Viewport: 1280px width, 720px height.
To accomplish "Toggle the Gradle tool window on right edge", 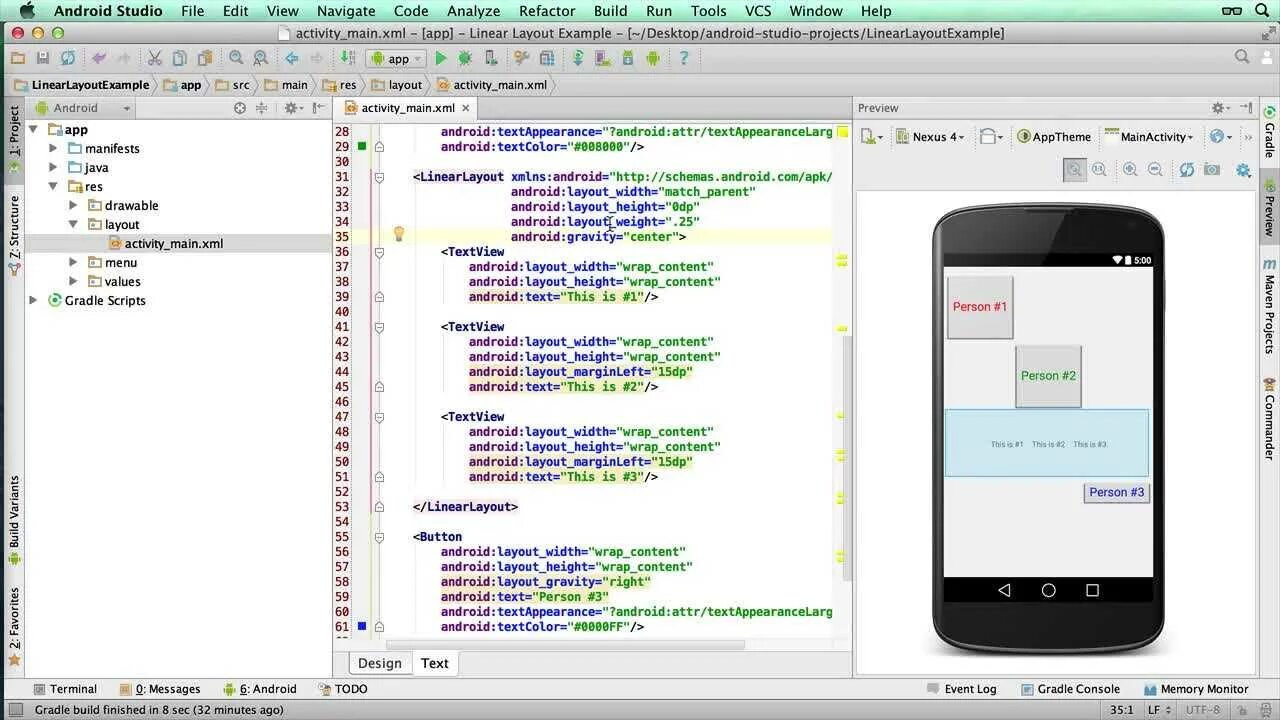I will click(1269, 133).
